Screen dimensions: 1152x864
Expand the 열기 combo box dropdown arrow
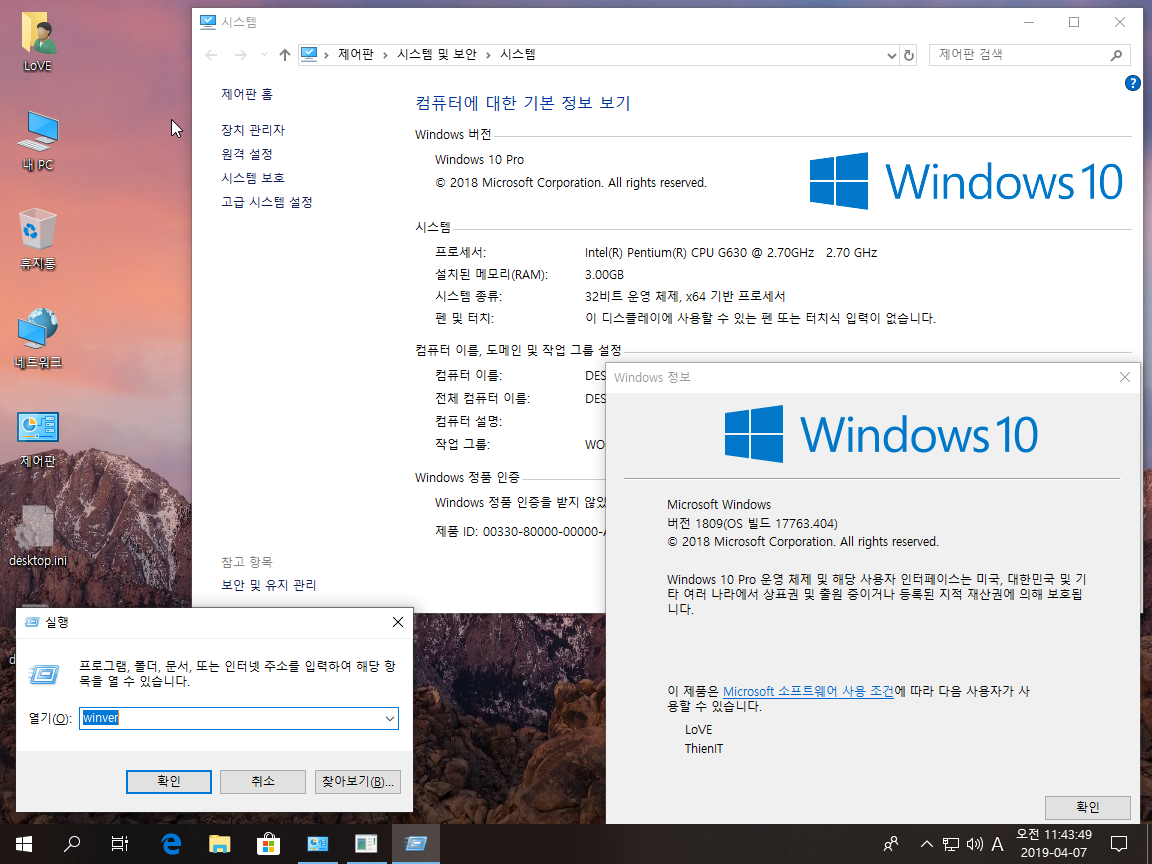390,719
